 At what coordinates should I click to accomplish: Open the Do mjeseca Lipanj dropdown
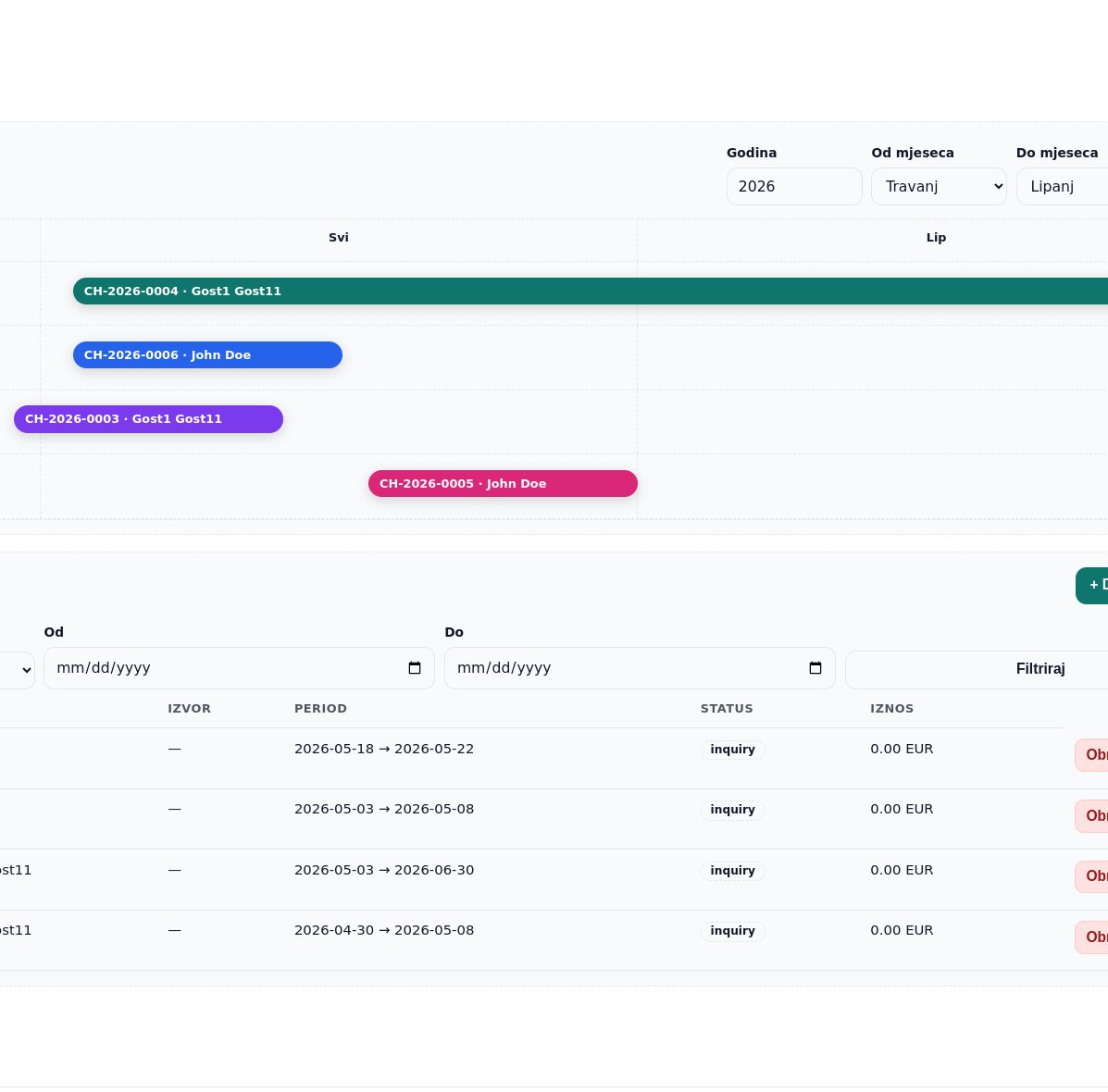[1062, 187]
